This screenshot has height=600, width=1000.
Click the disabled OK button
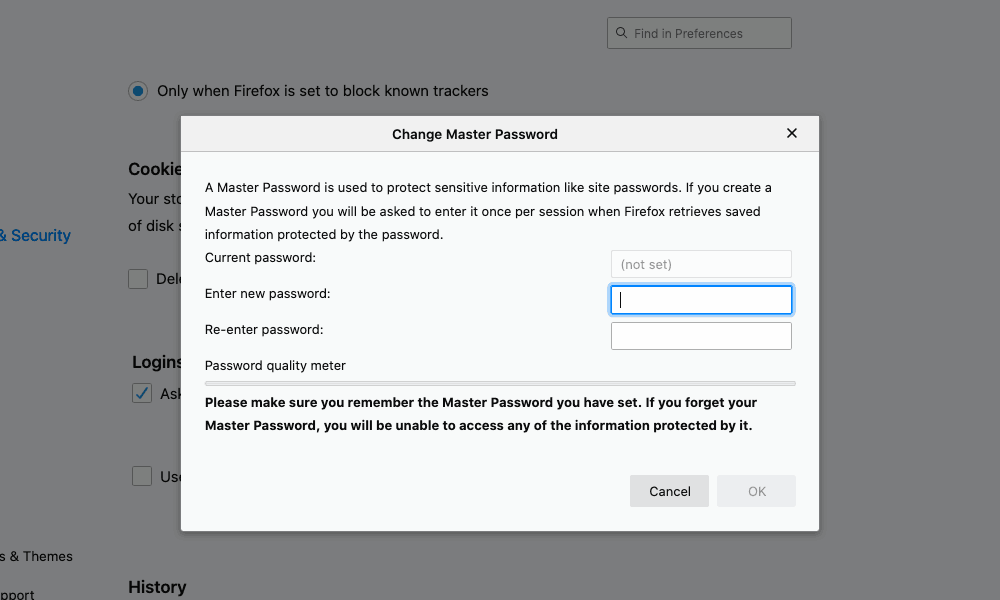(756, 491)
